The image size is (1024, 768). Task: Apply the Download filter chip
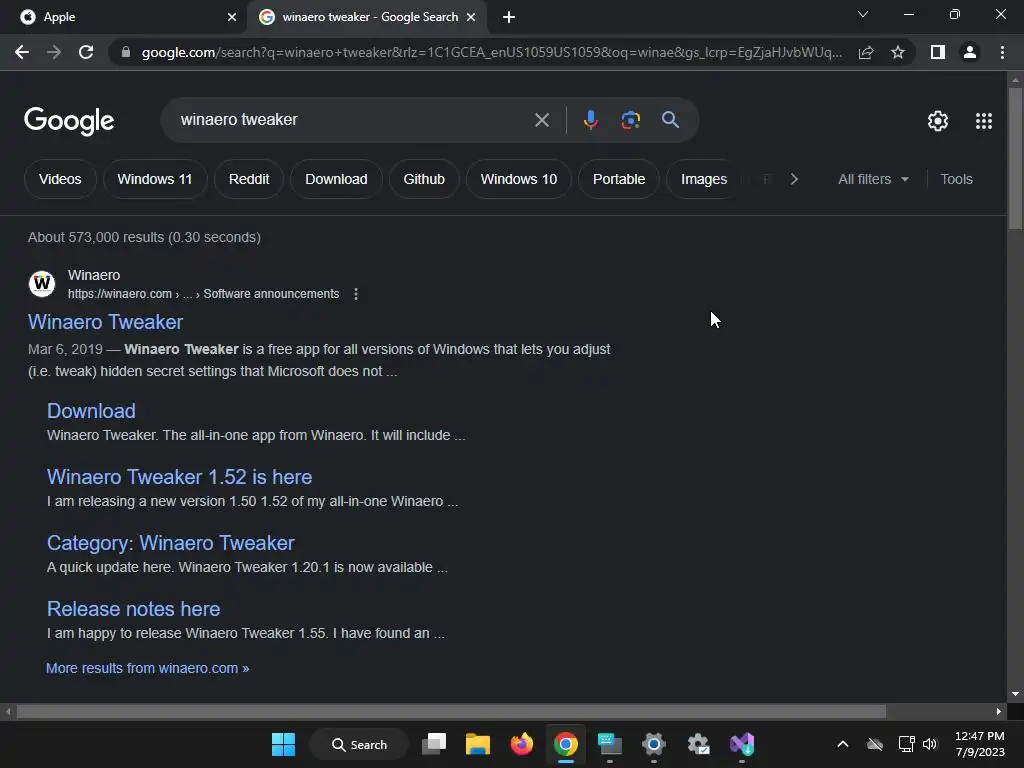336,179
